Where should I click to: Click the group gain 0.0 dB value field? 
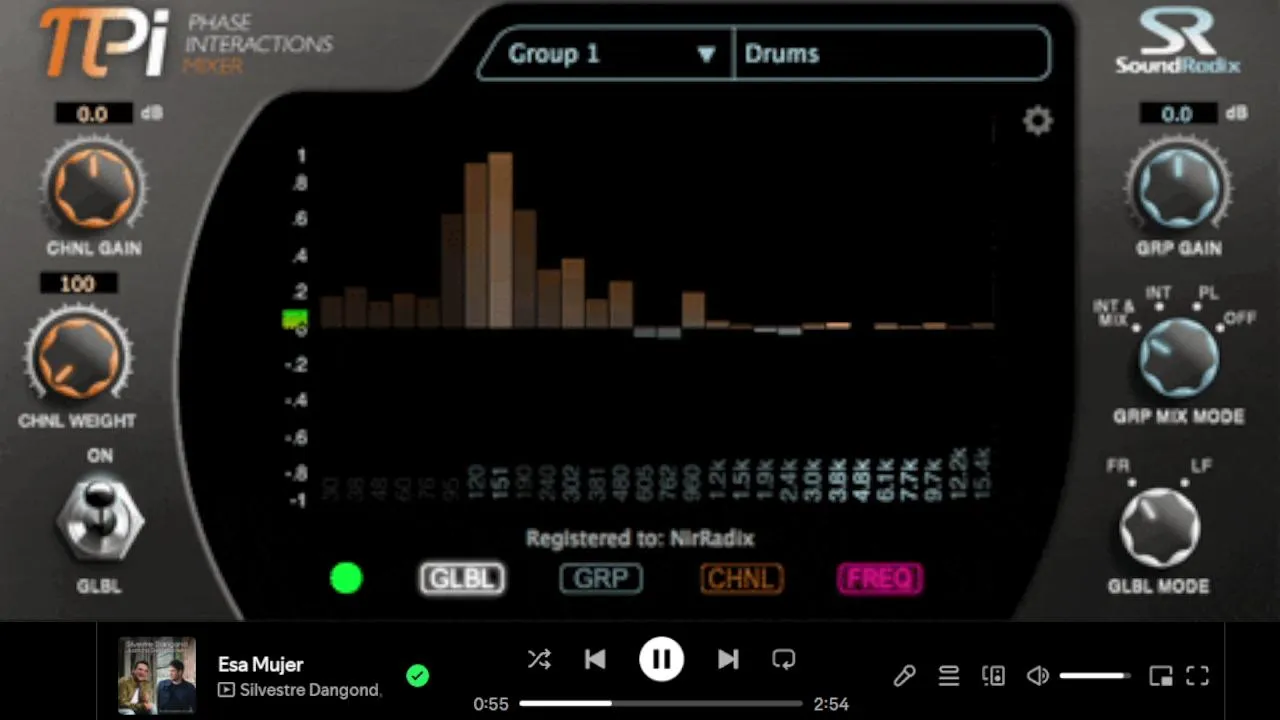(1176, 114)
